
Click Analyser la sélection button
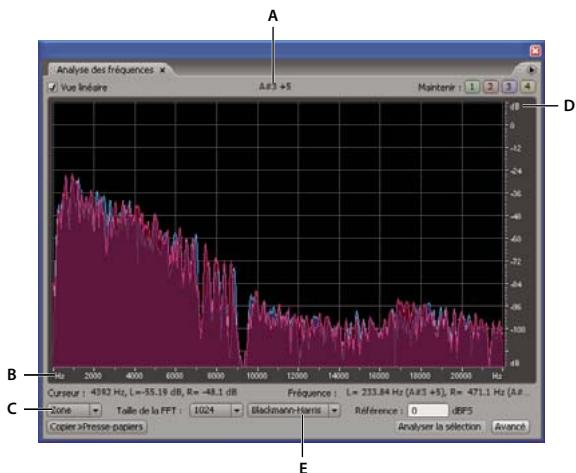440,427
